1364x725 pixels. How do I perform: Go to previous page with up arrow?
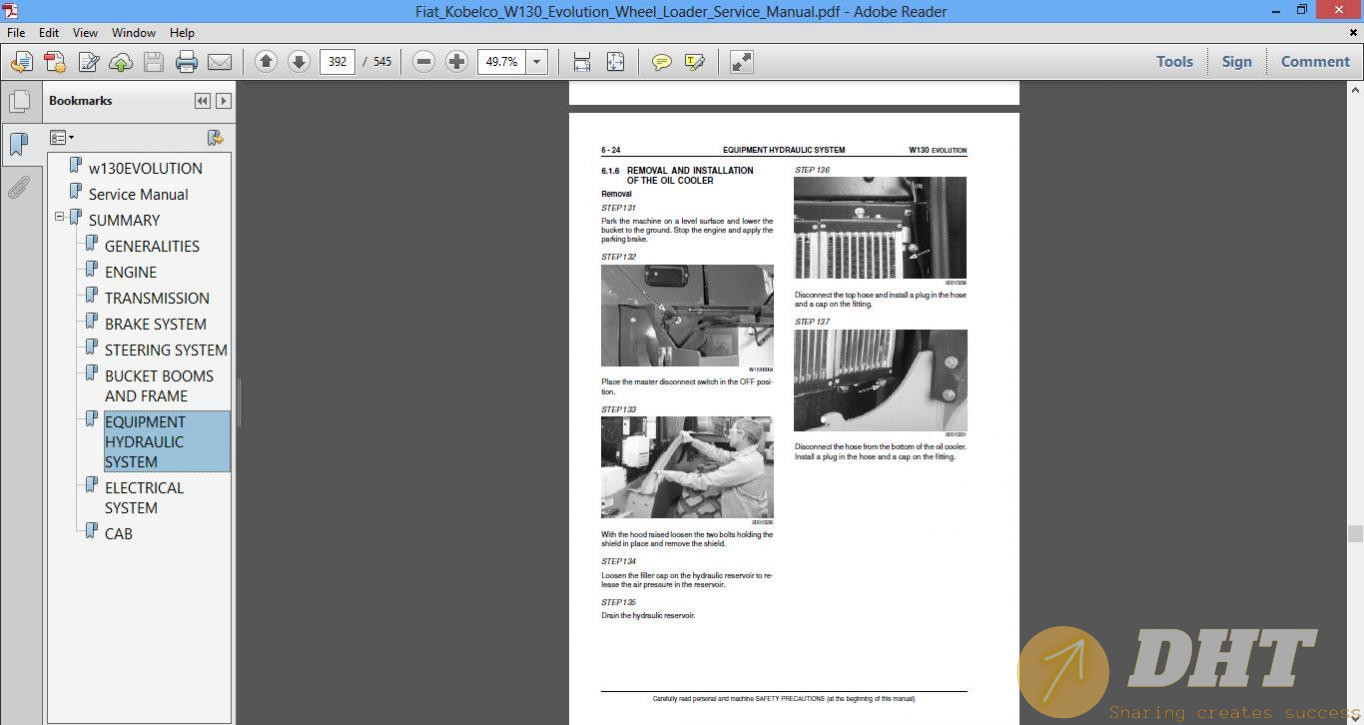click(266, 62)
